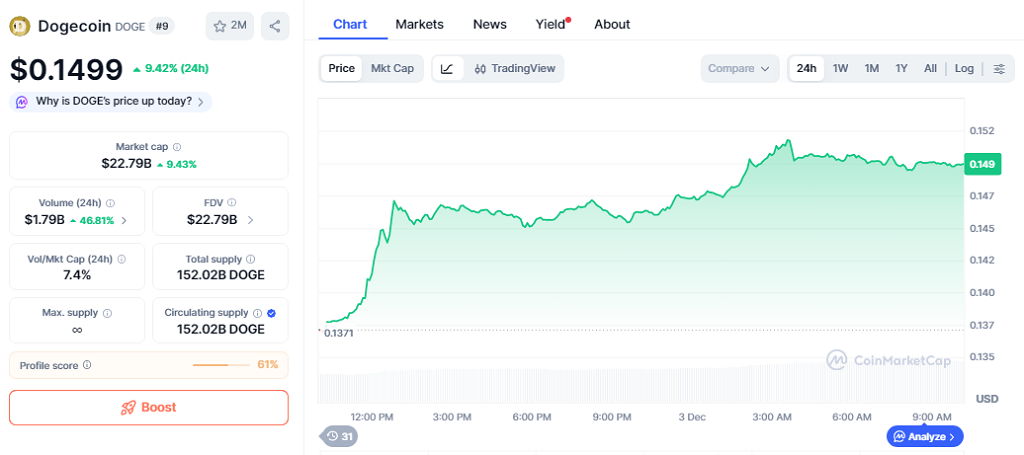Open the share icon button

point(275,26)
